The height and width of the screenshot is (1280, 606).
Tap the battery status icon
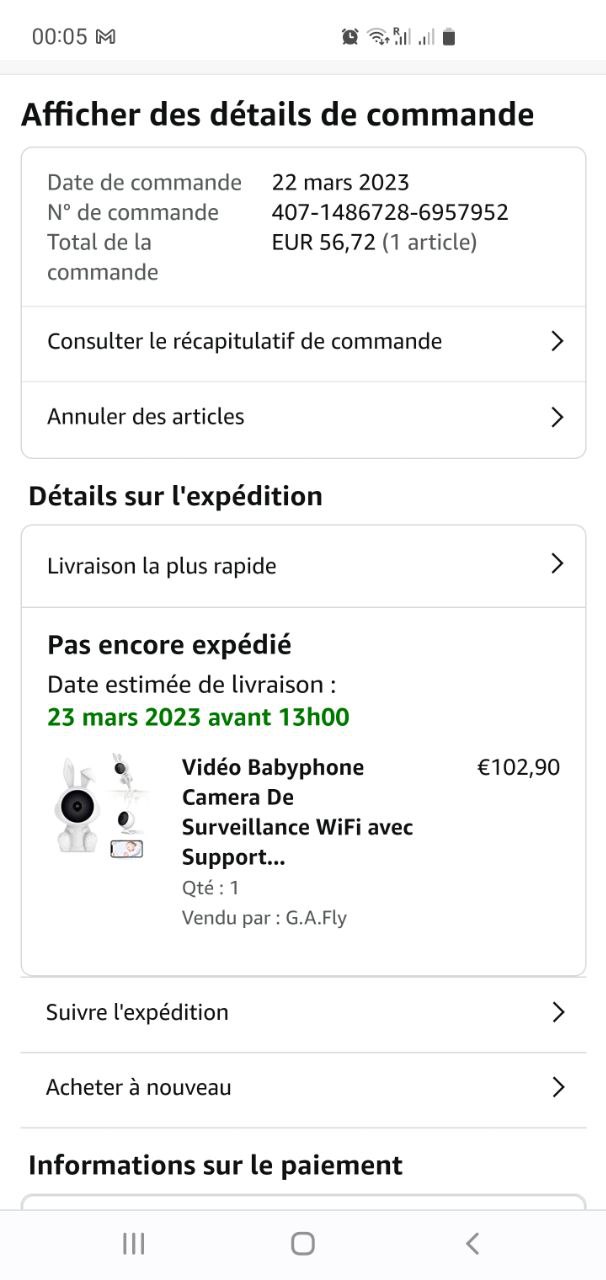pyautogui.click(x=449, y=37)
